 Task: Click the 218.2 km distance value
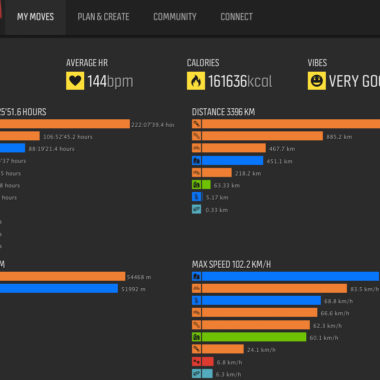pos(248,173)
